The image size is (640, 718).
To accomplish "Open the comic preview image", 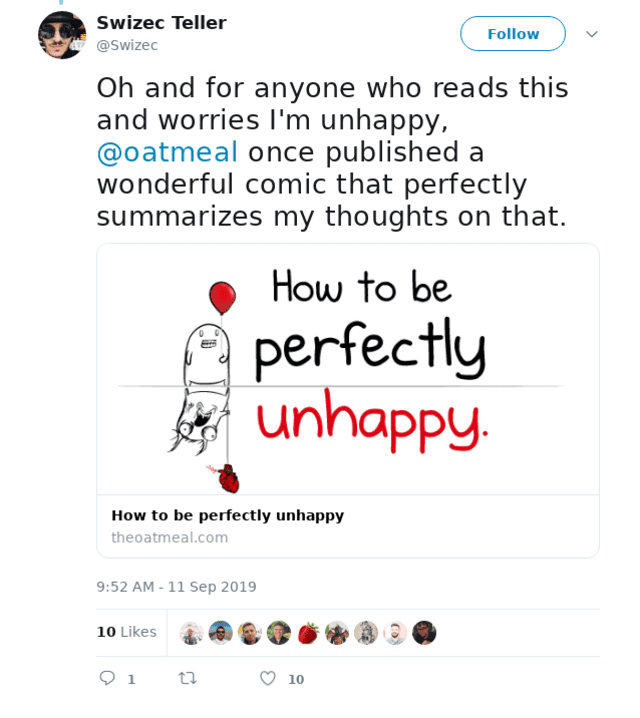I will tap(348, 370).
